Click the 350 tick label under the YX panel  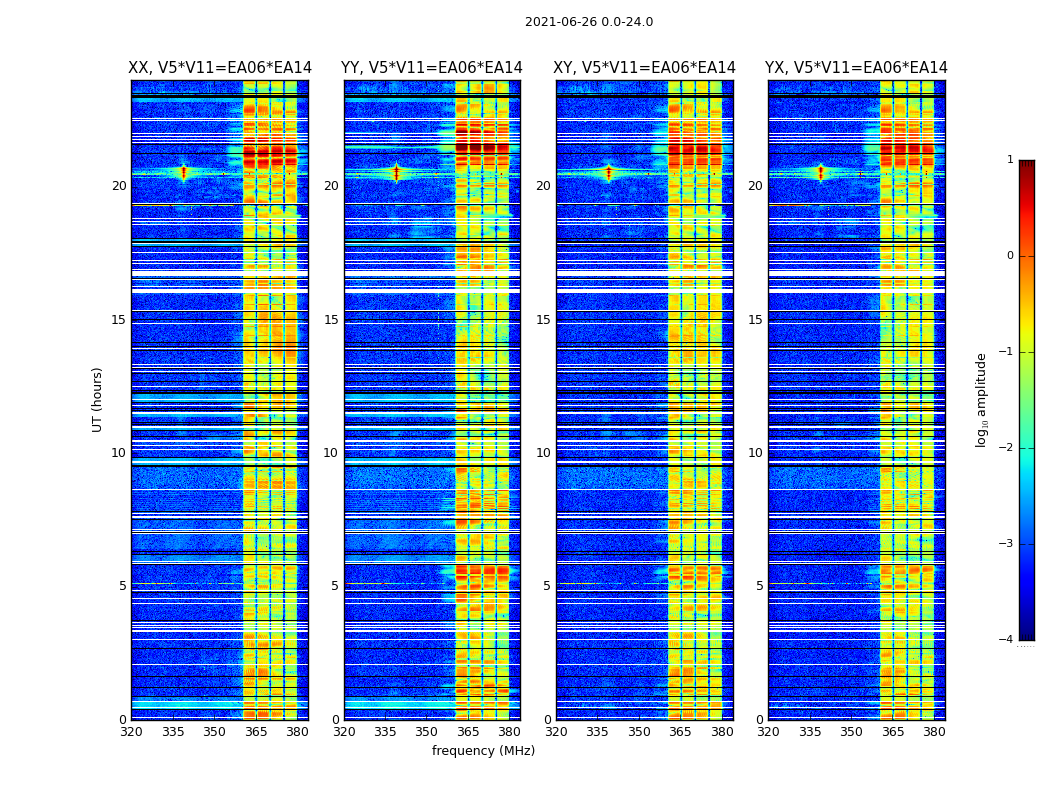coord(851,732)
